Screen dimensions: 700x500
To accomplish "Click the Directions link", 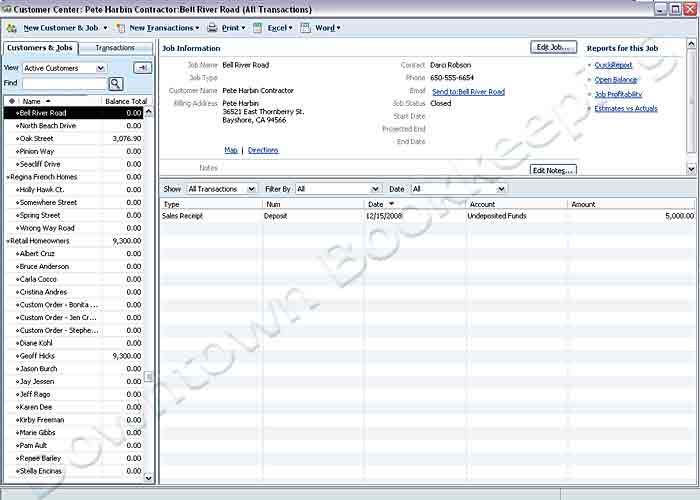I will click(x=263, y=150).
